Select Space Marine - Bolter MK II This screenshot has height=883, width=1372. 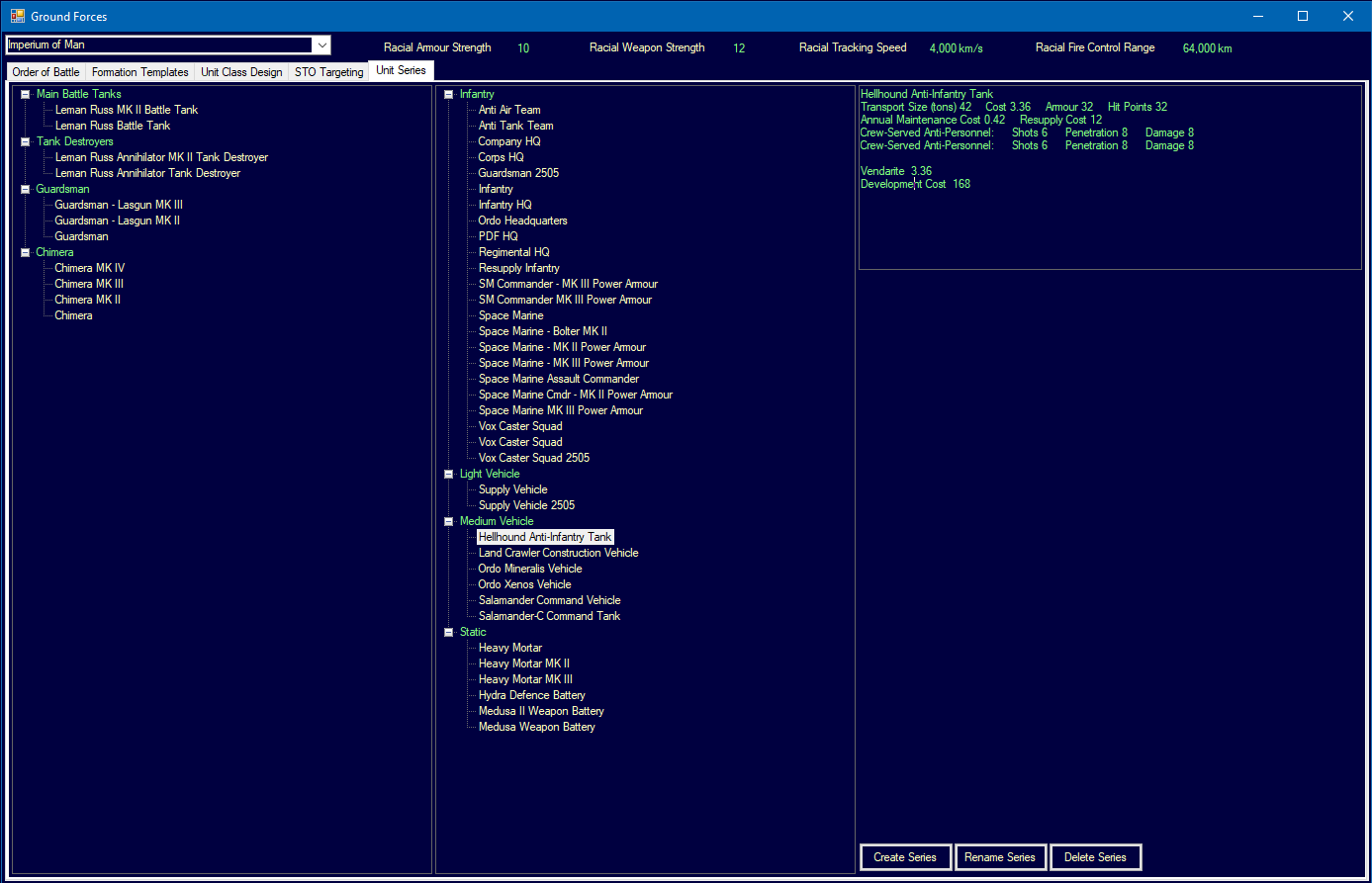point(543,331)
